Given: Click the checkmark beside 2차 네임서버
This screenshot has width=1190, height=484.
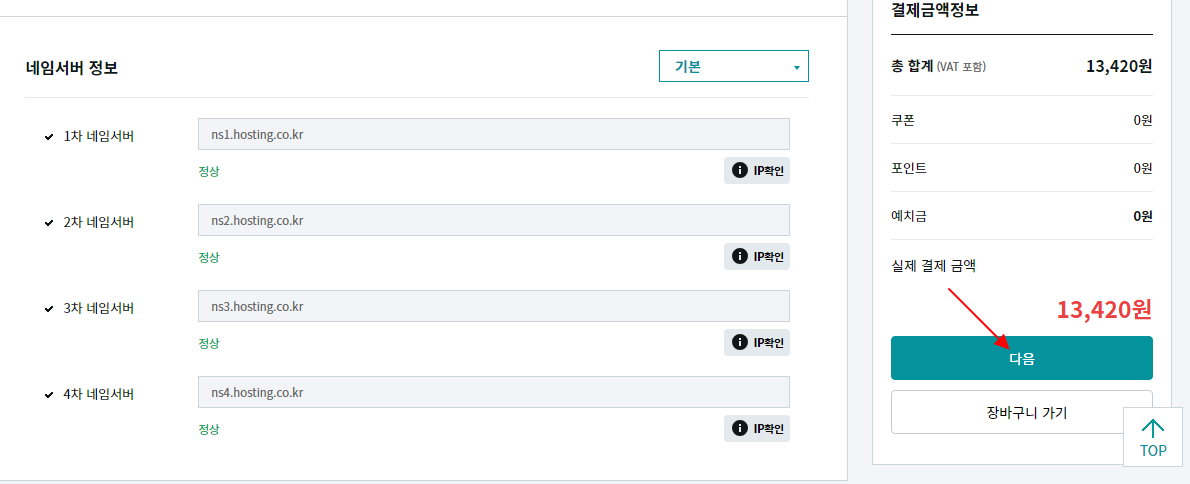Looking at the screenshot, I should pyautogui.click(x=49, y=223).
